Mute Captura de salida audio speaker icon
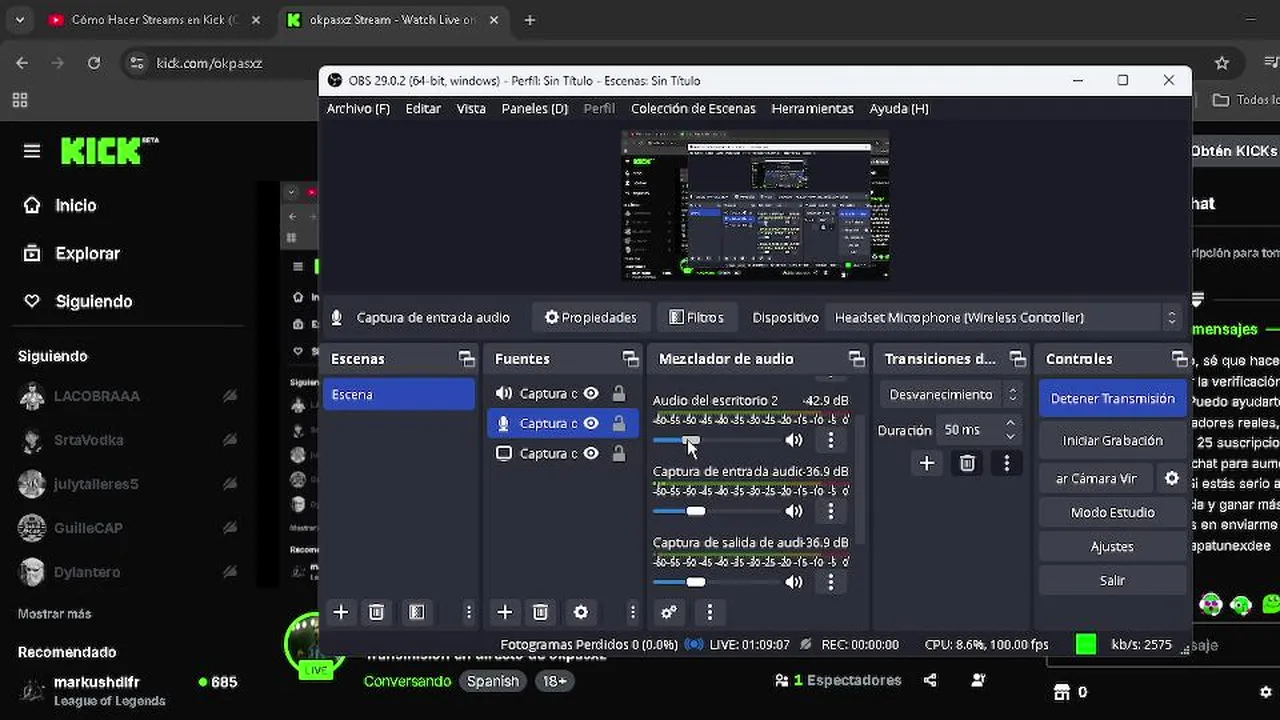 tap(794, 582)
